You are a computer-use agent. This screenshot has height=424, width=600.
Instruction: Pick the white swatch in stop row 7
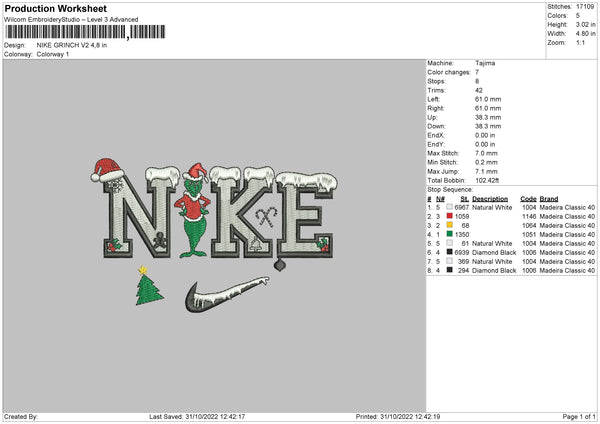[x=449, y=261]
